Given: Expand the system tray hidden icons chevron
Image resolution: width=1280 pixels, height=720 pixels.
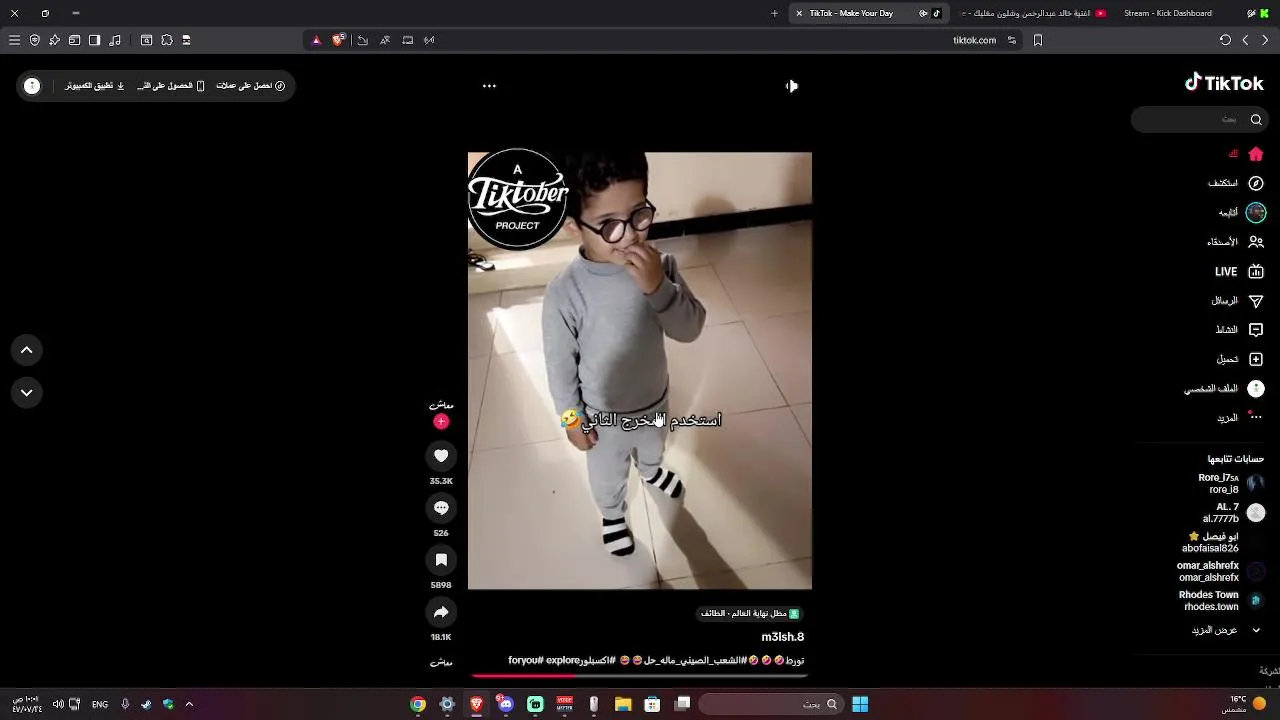Looking at the screenshot, I should point(189,704).
